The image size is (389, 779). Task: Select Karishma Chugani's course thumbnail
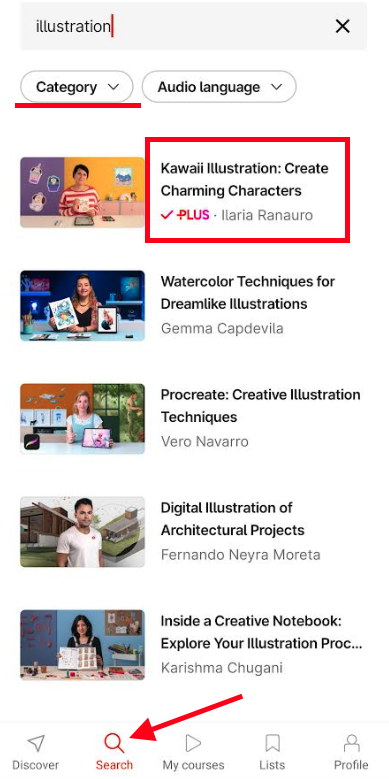pos(82,645)
